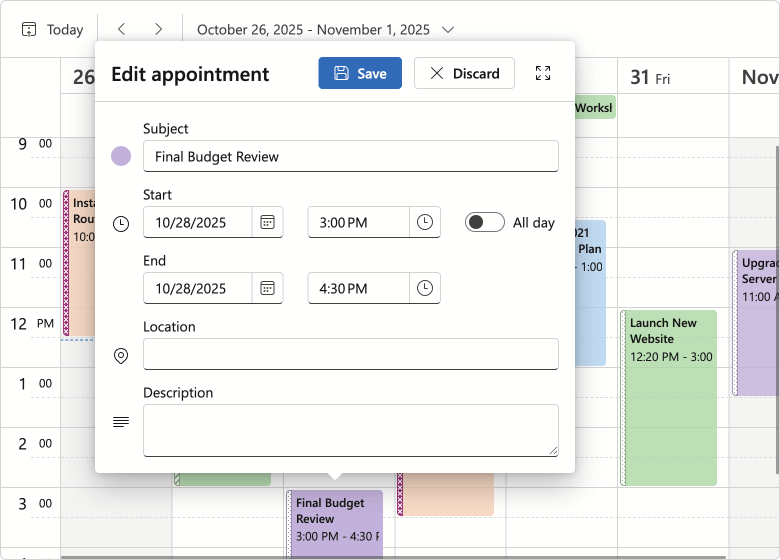Click the Start date field
The image size is (780, 560).
pyautogui.click(x=197, y=222)
